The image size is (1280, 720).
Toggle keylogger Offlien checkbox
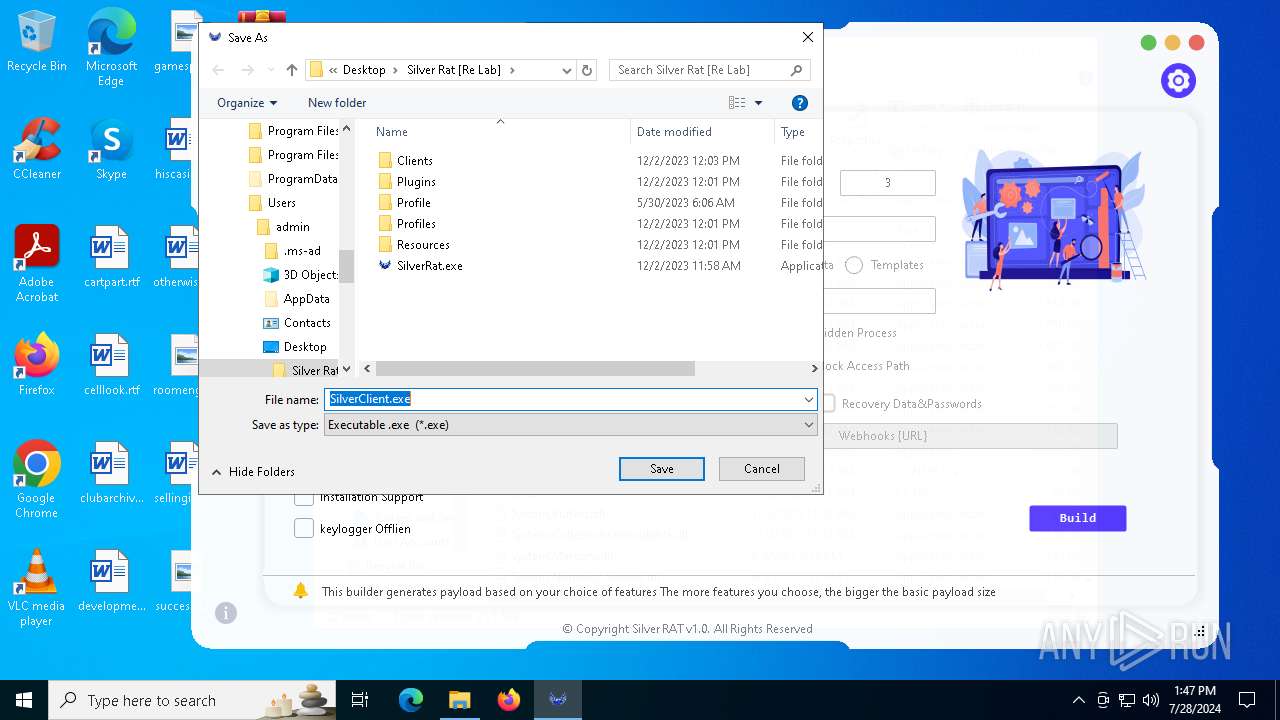pyautogui.click(x=304, y=529)
